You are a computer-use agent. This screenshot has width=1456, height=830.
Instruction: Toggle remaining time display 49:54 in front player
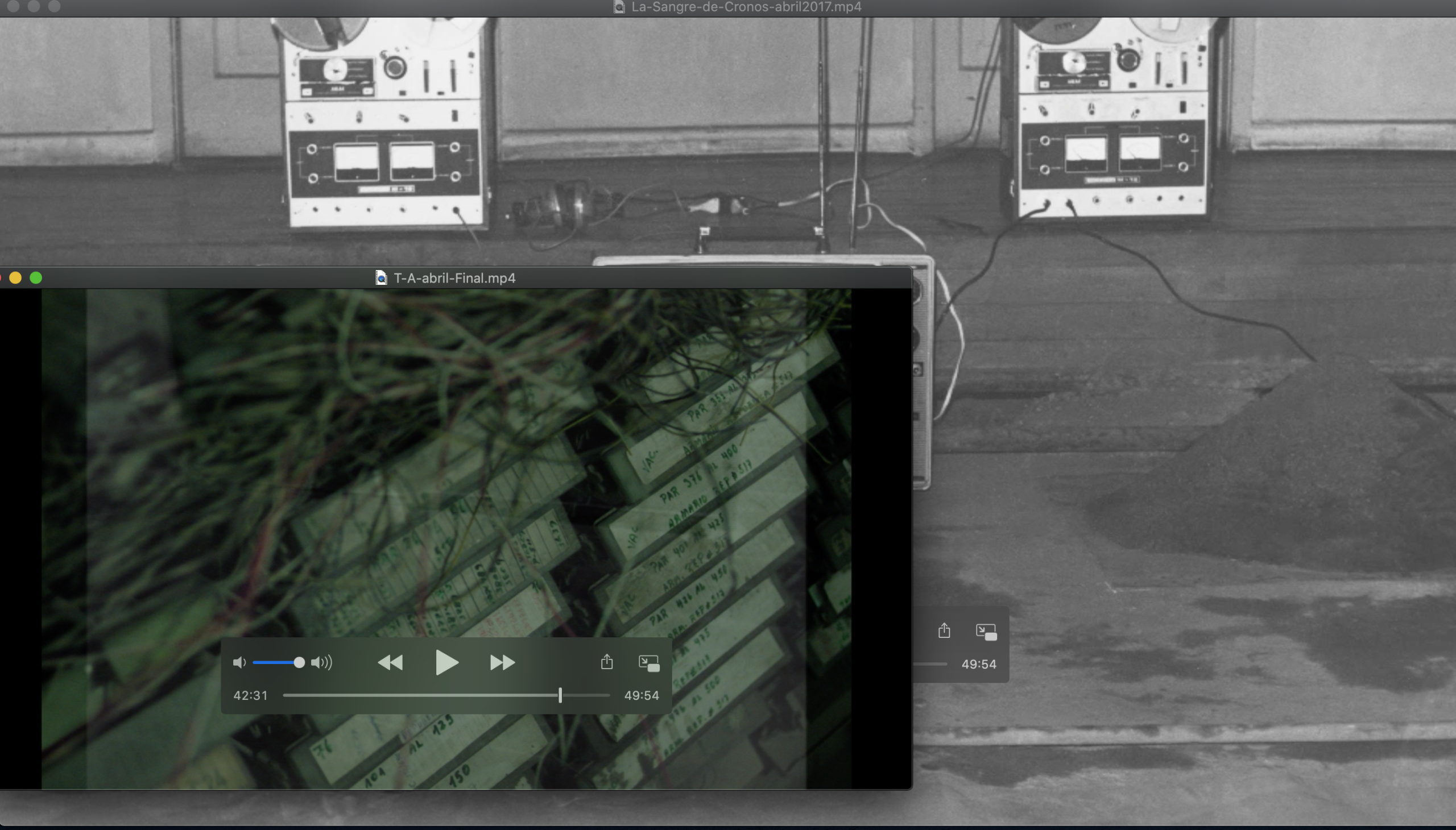(x=641, y=695)
